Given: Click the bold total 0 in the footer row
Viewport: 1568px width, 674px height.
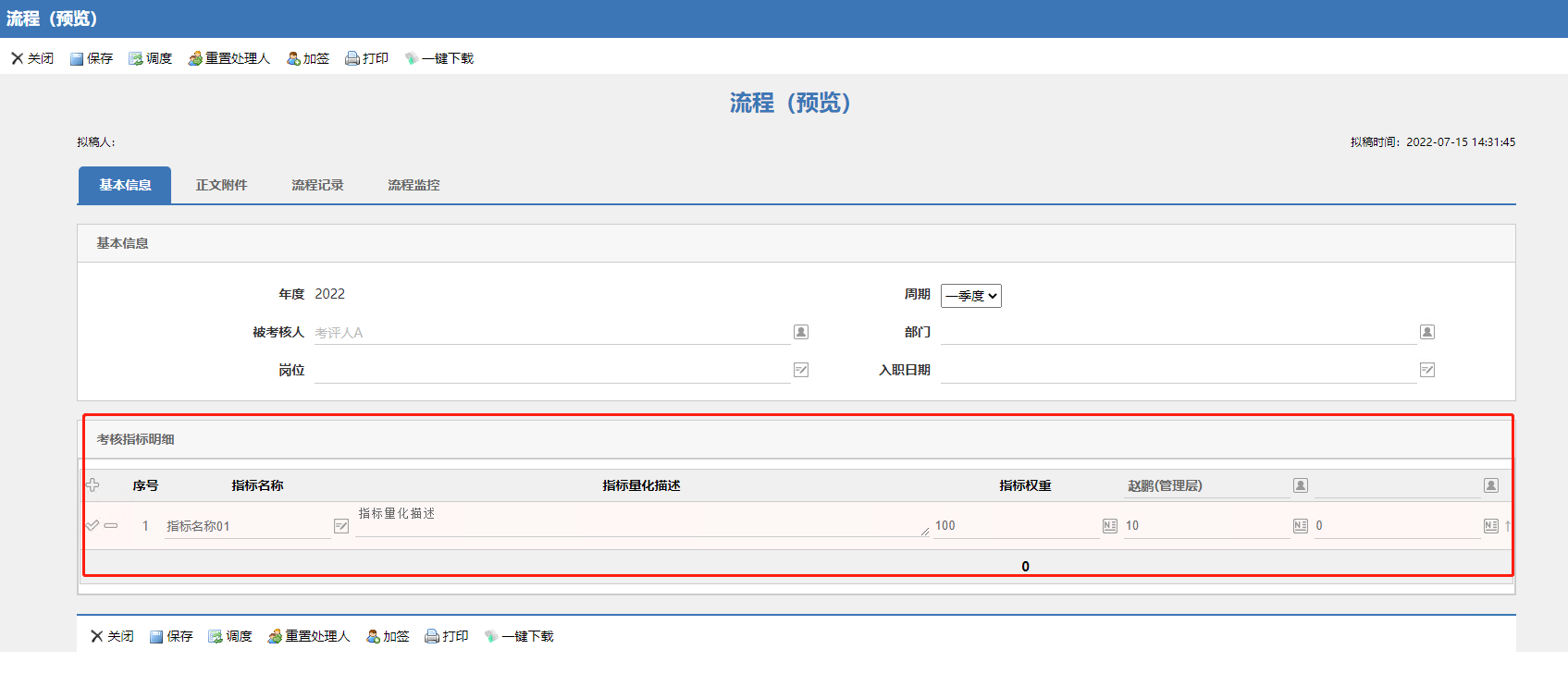Looking at the screenshot, I should [1025, 567].
